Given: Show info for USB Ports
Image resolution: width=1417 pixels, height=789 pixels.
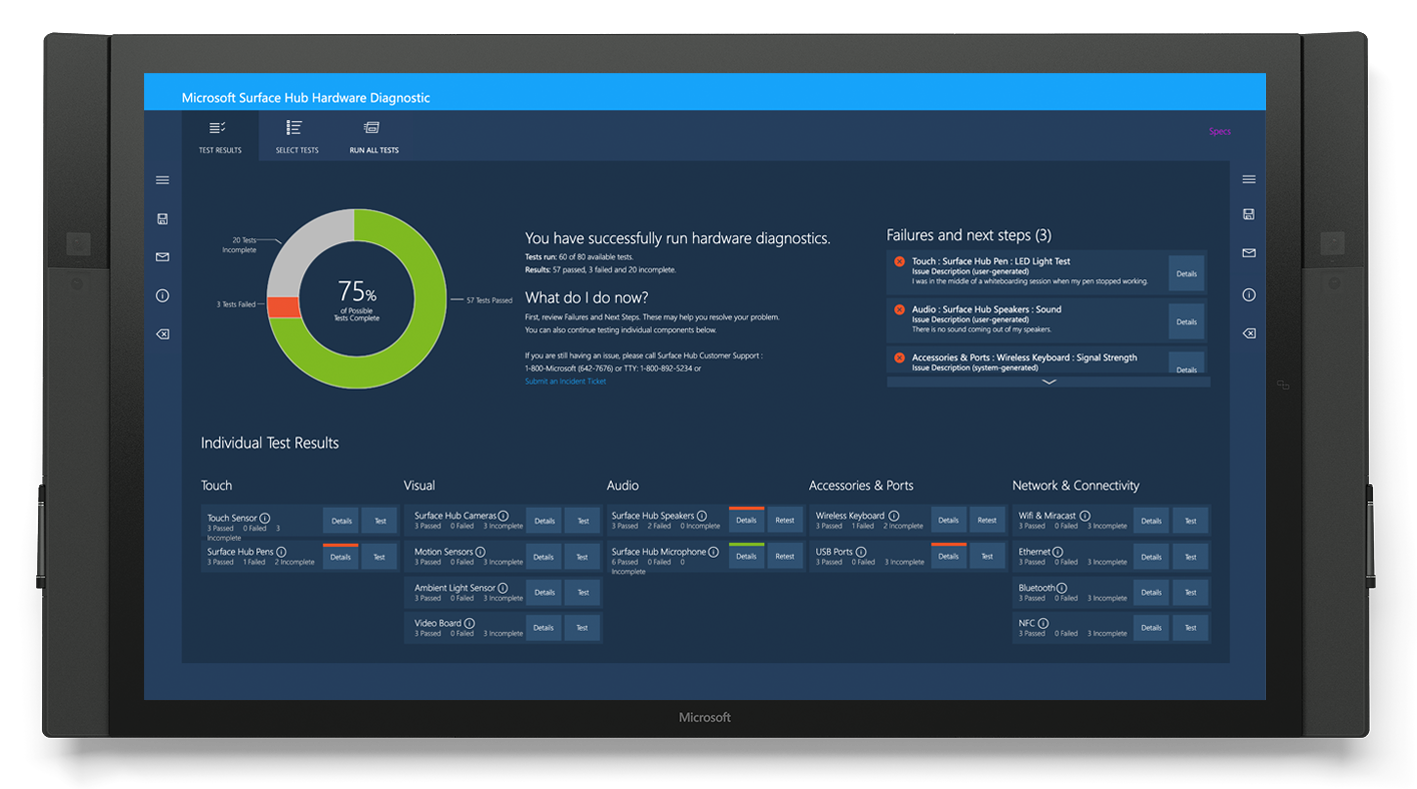Looking at the screenshot, I should coord(861,551).
